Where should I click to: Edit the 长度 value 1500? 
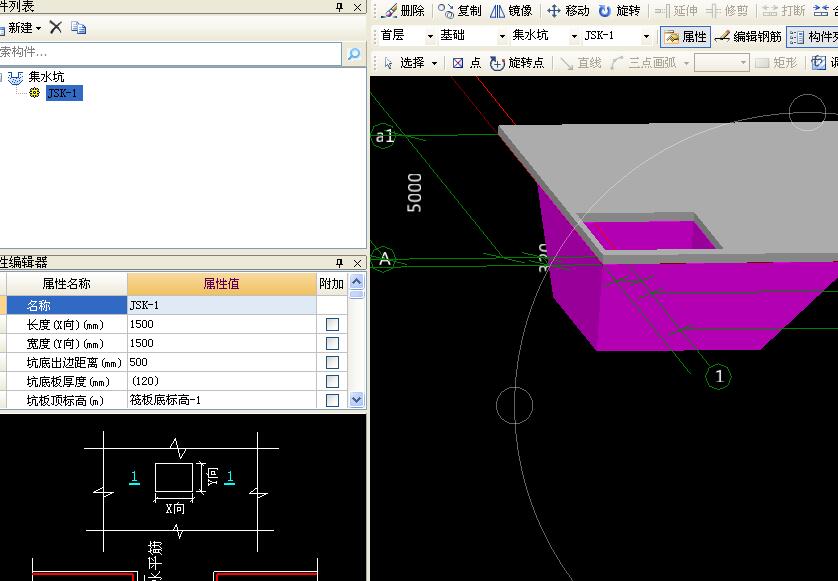(222, 324)
